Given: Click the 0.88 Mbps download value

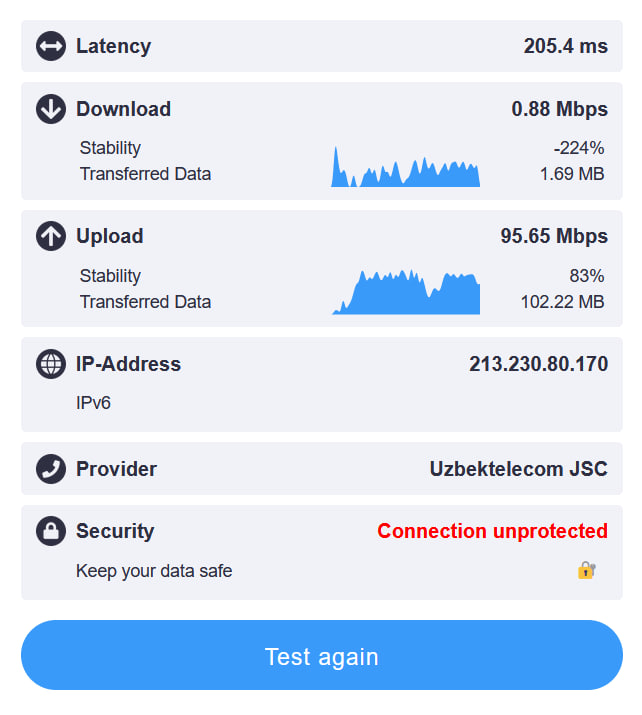Looking at the screenshot, I should 559,109.
